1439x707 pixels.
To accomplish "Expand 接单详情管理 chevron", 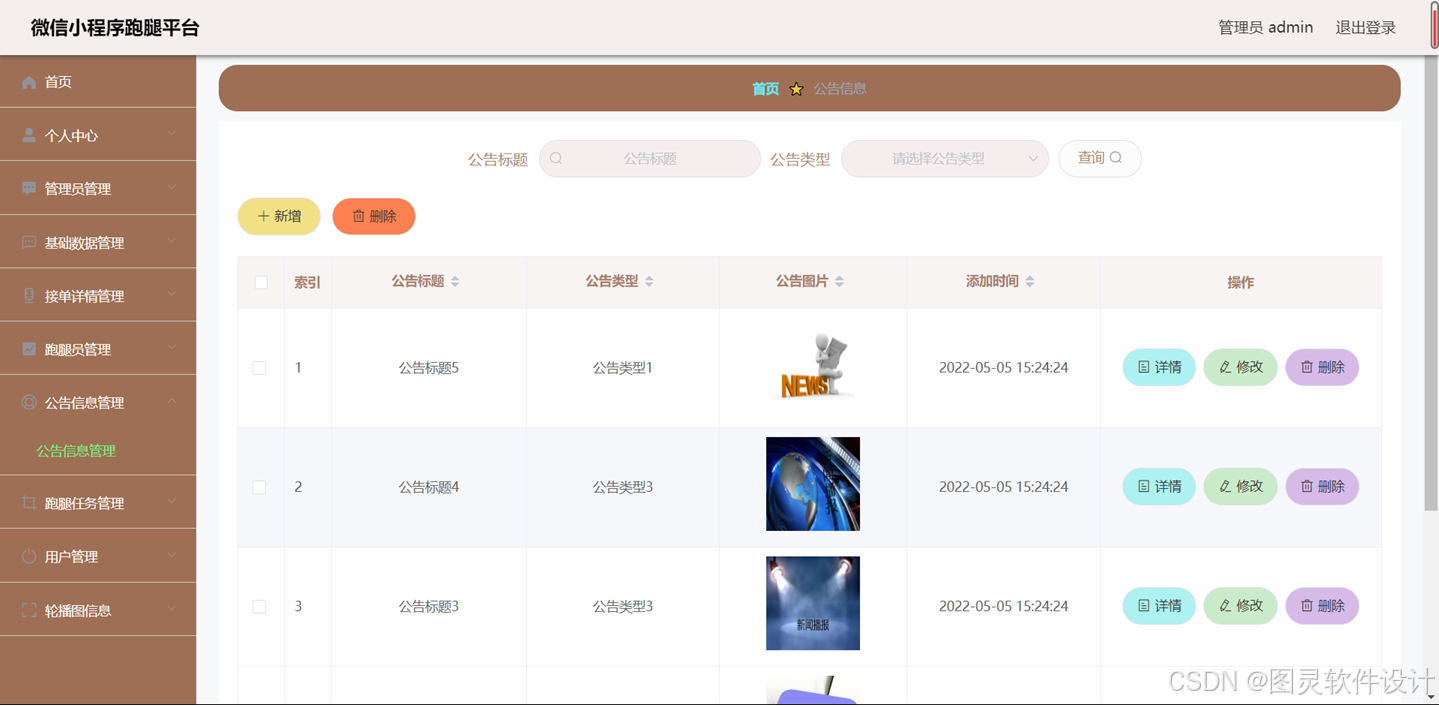I will [x=171, y=294].
